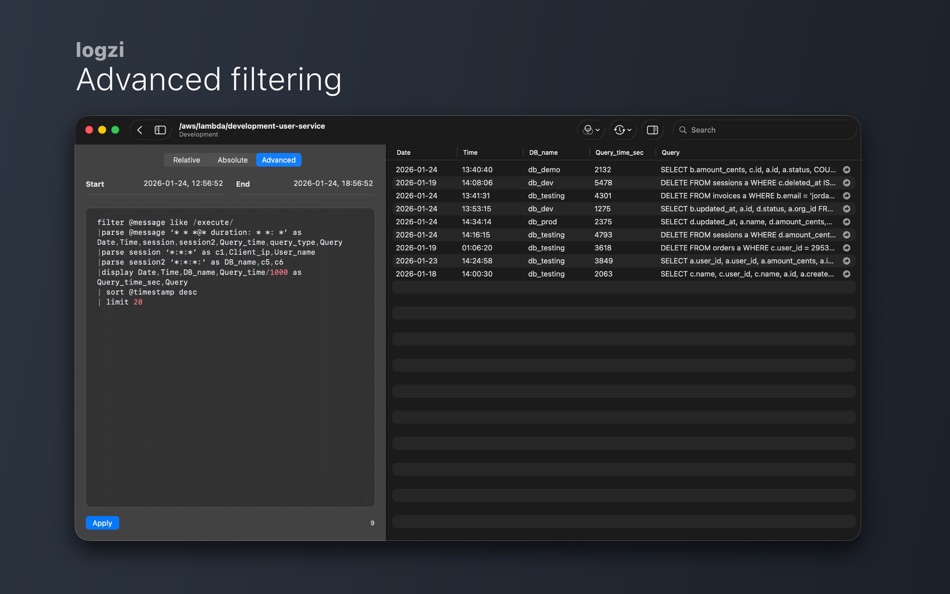This screenshot has width=950, height=594.
Task: Open chevron beside time history icon
Action: tap(630, 130)
